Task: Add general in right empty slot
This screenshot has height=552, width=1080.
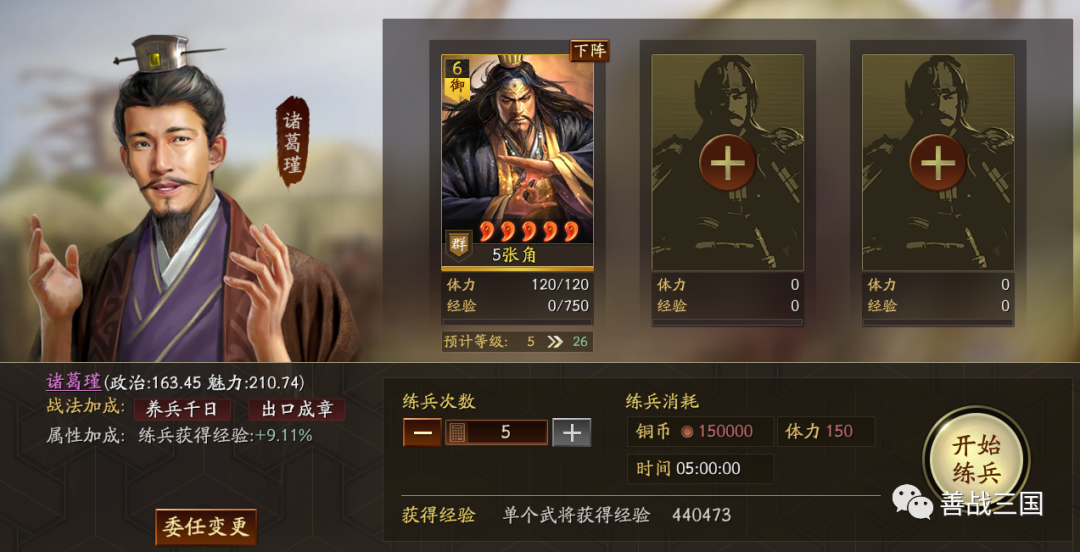Action: (x=937, y=163)
